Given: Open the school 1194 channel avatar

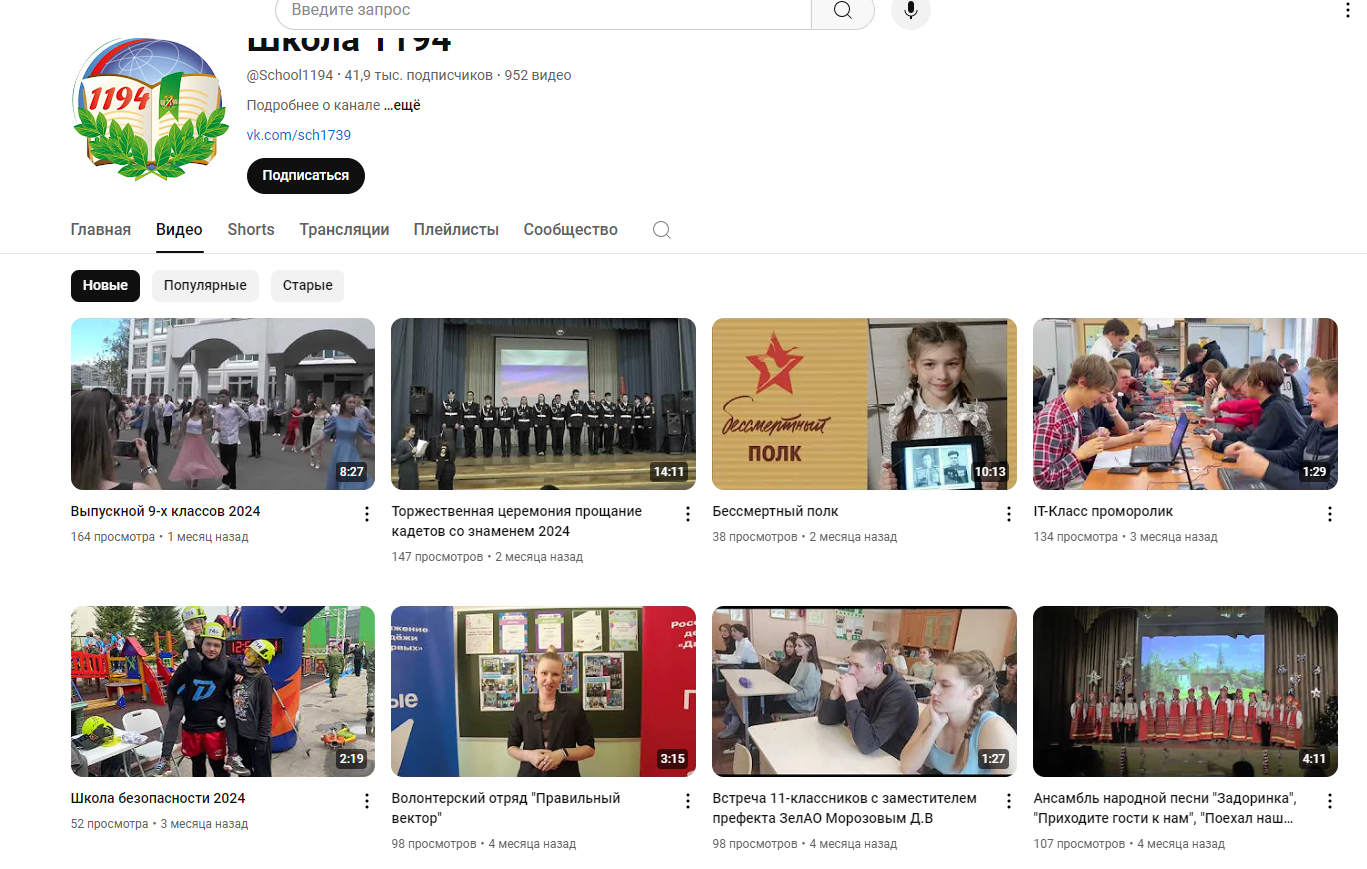Looking at the screenshot, I should coord(151,109).
